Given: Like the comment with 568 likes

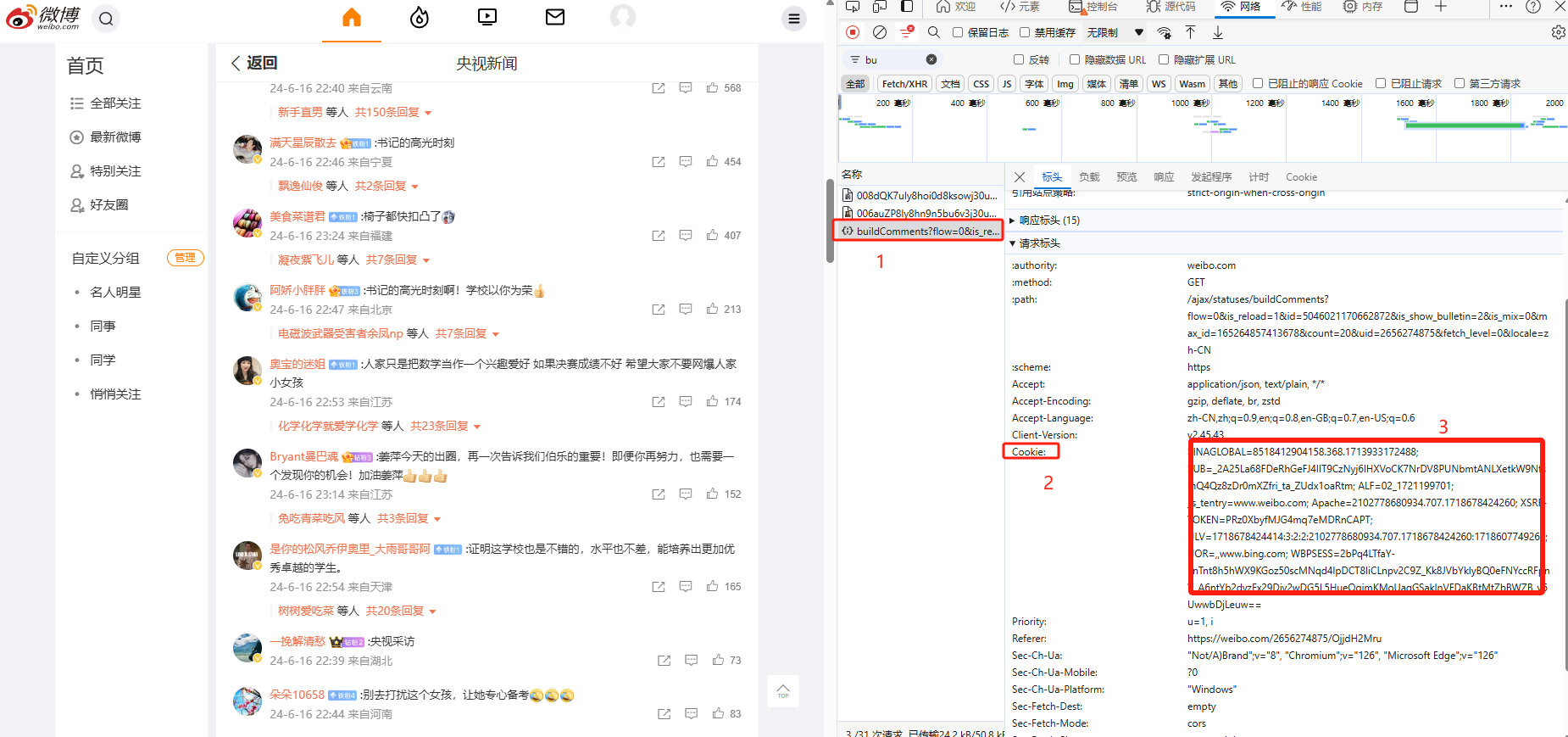Looking at the screenshot, I should (x=712, y=88).
